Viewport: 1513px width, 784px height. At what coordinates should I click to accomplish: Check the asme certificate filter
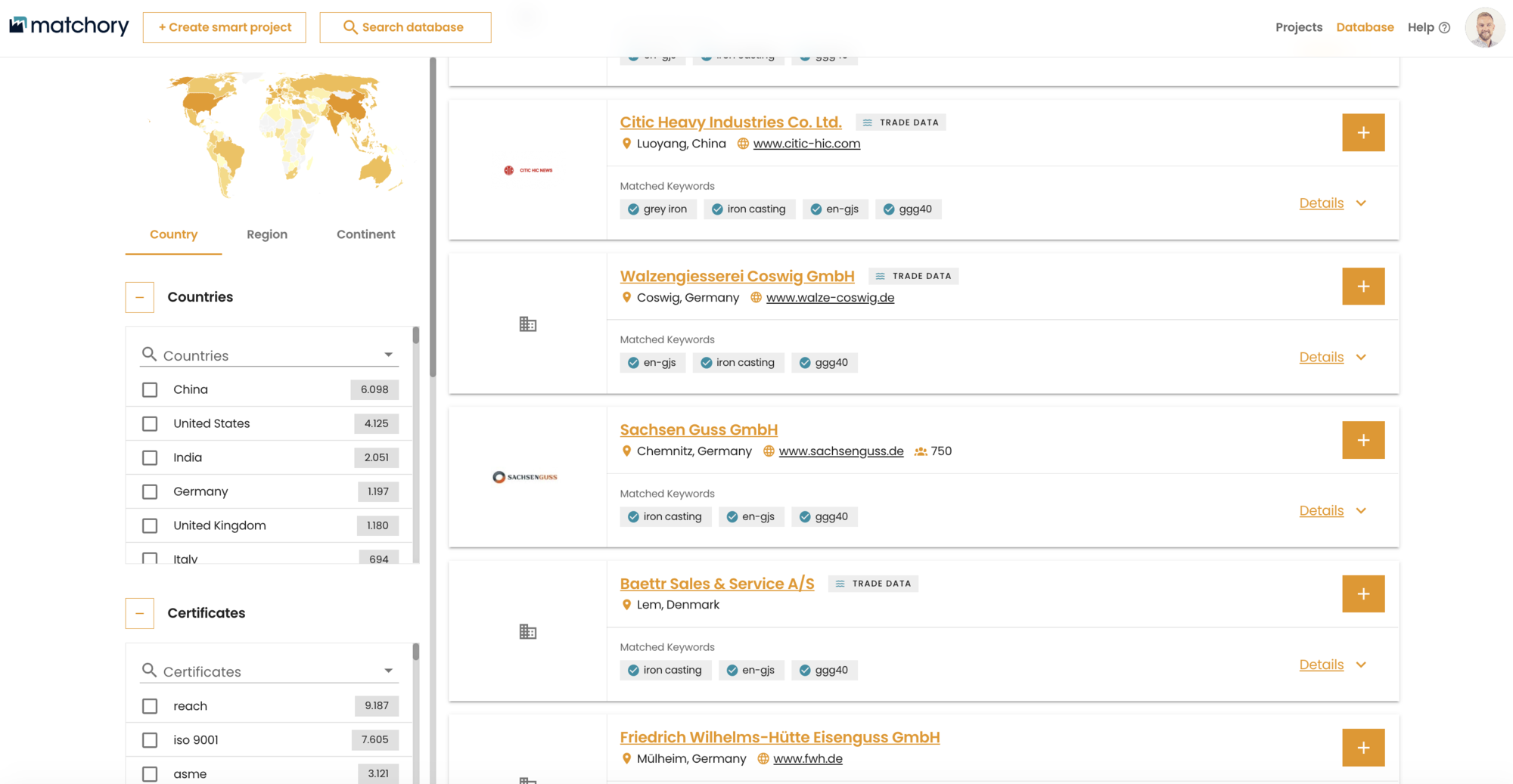(150, 774)
